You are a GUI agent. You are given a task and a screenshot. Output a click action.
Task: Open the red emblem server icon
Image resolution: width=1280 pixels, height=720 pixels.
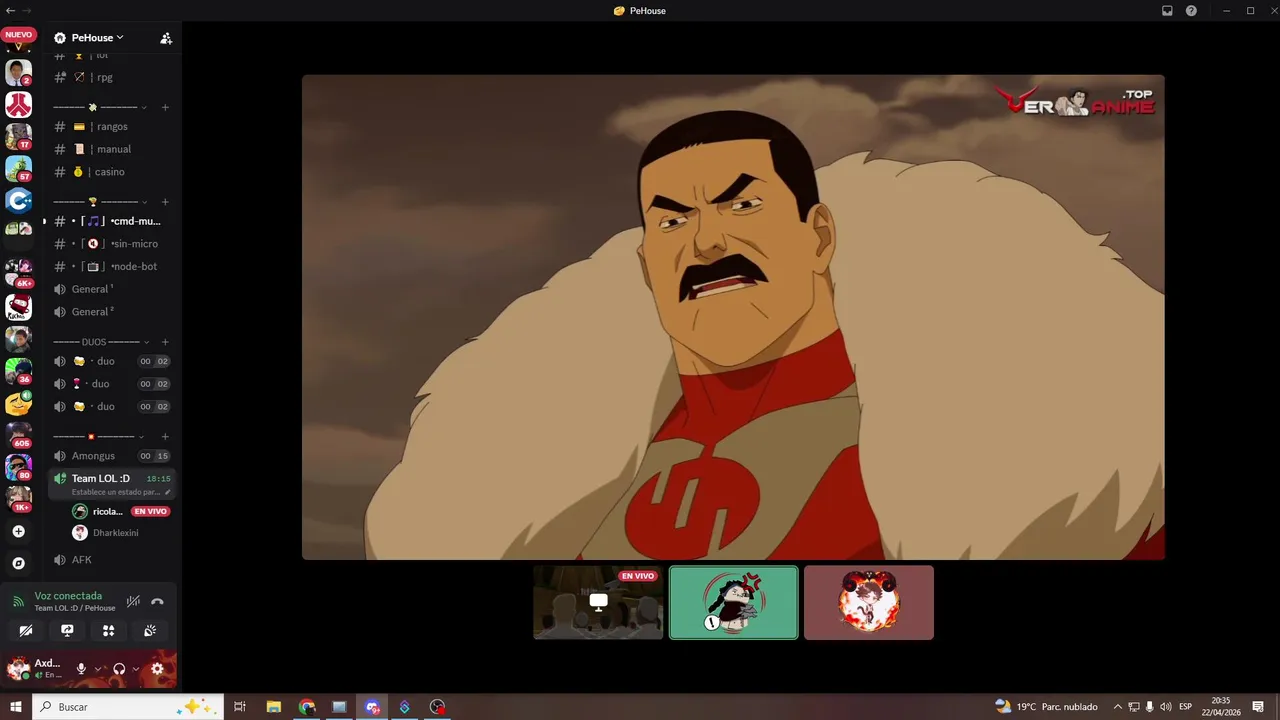tap(18, 104)
